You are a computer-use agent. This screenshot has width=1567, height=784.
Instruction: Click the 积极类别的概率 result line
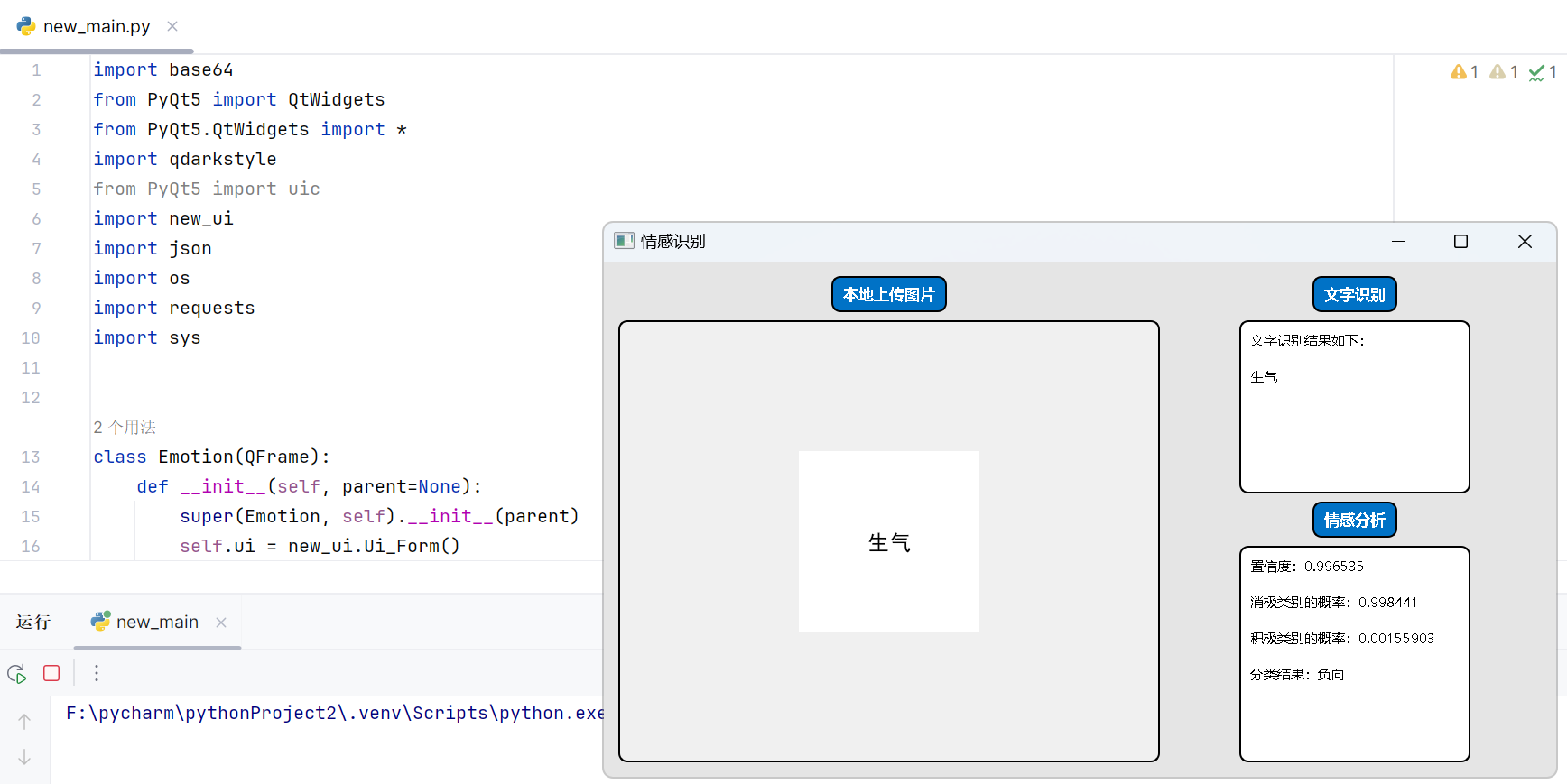pos(1342,638)
